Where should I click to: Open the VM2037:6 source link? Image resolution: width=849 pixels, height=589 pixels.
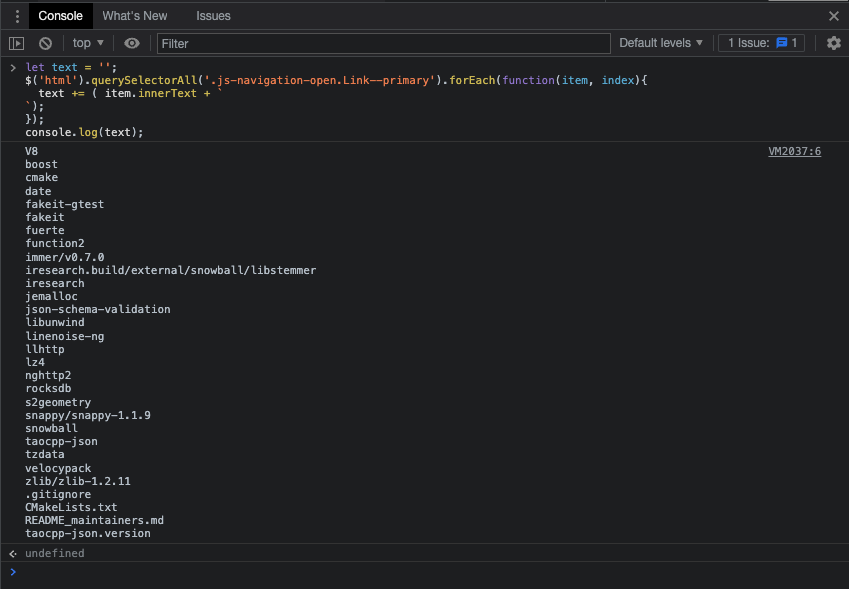tap(794, 152)
